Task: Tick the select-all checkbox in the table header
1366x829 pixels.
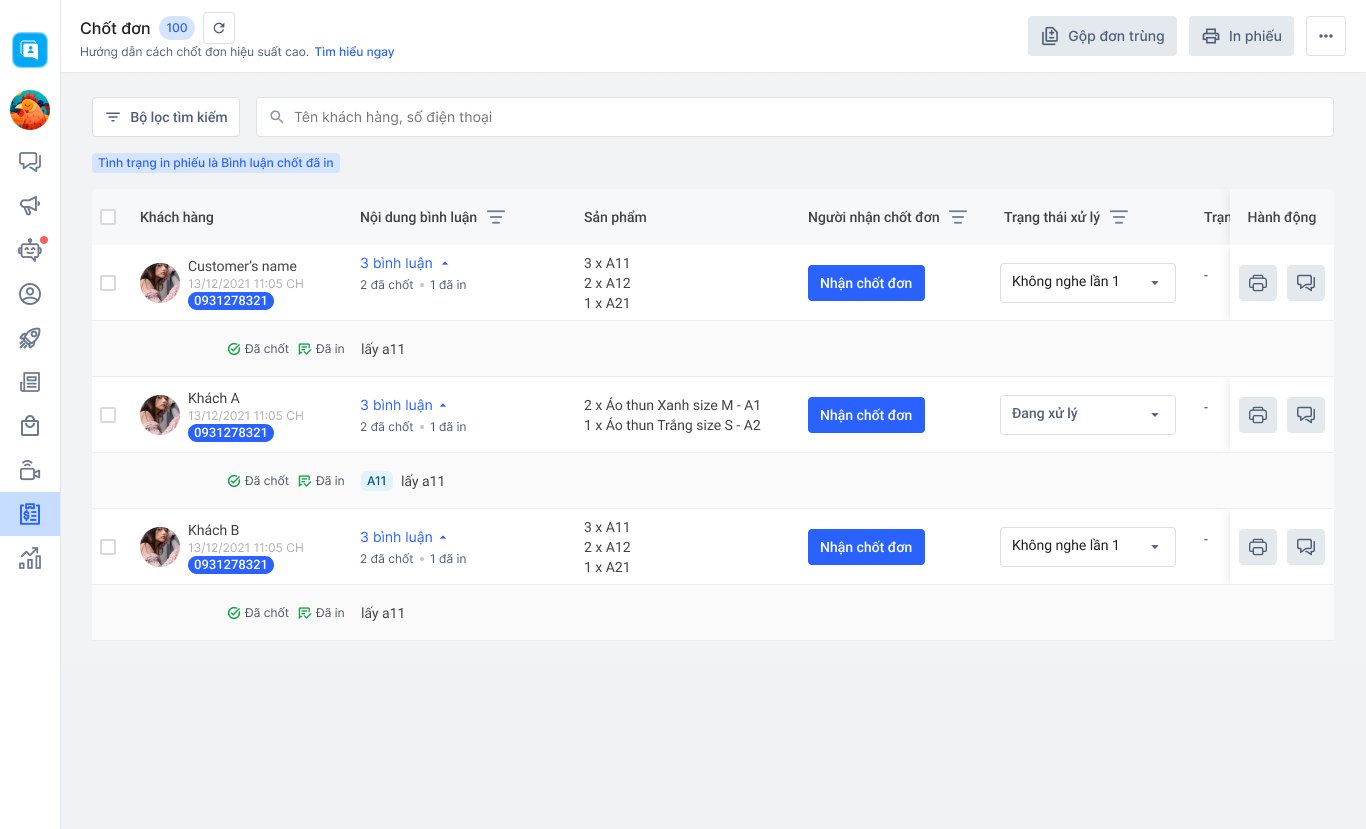Action: pyautogui.click(x=108, y=217)
